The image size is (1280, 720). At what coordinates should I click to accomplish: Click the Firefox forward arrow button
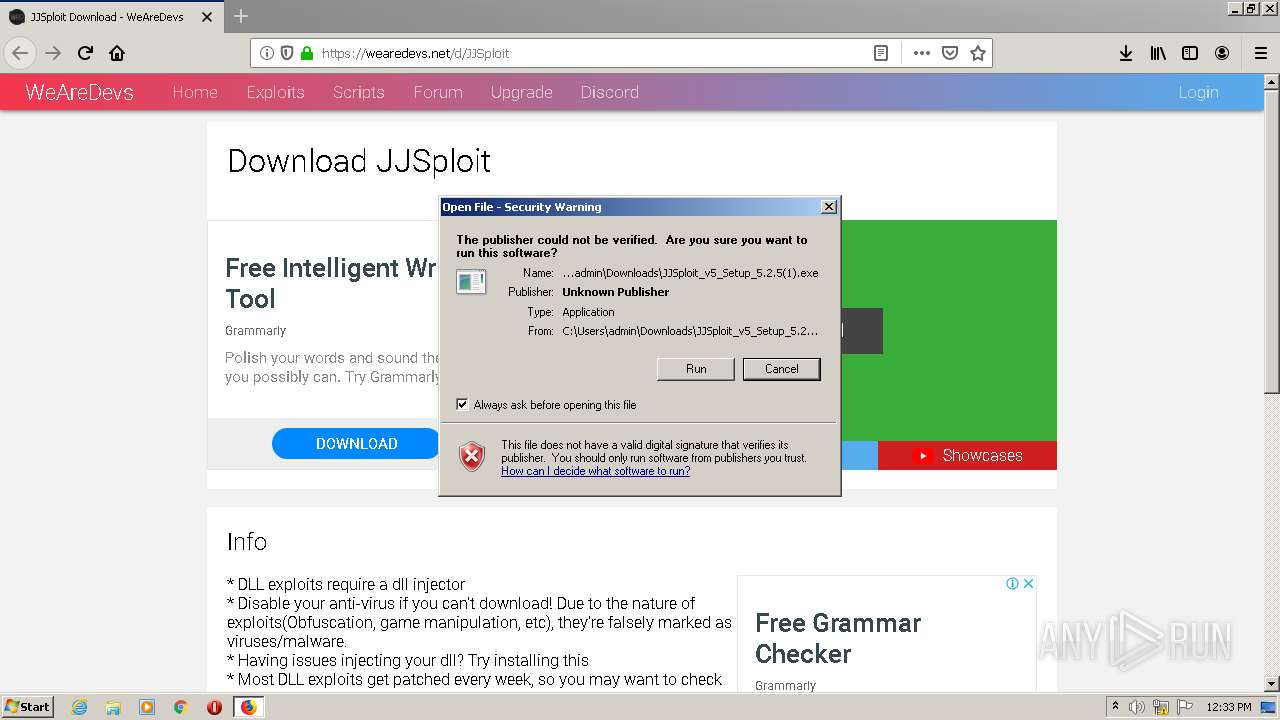(53, 53)
